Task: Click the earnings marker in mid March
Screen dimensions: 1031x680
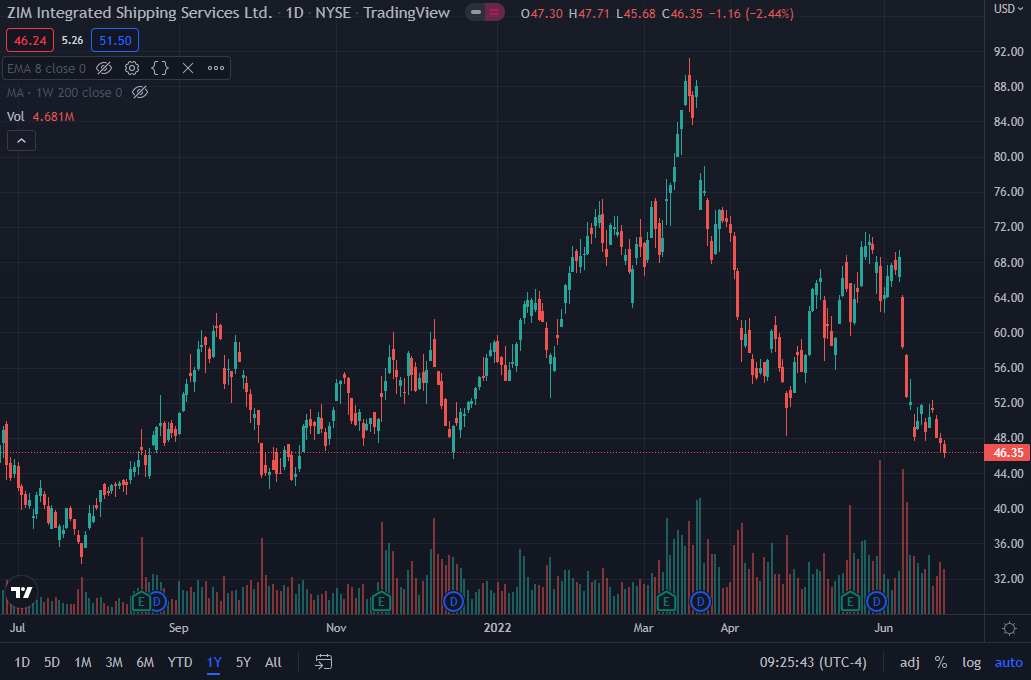Action: (666, 601)
